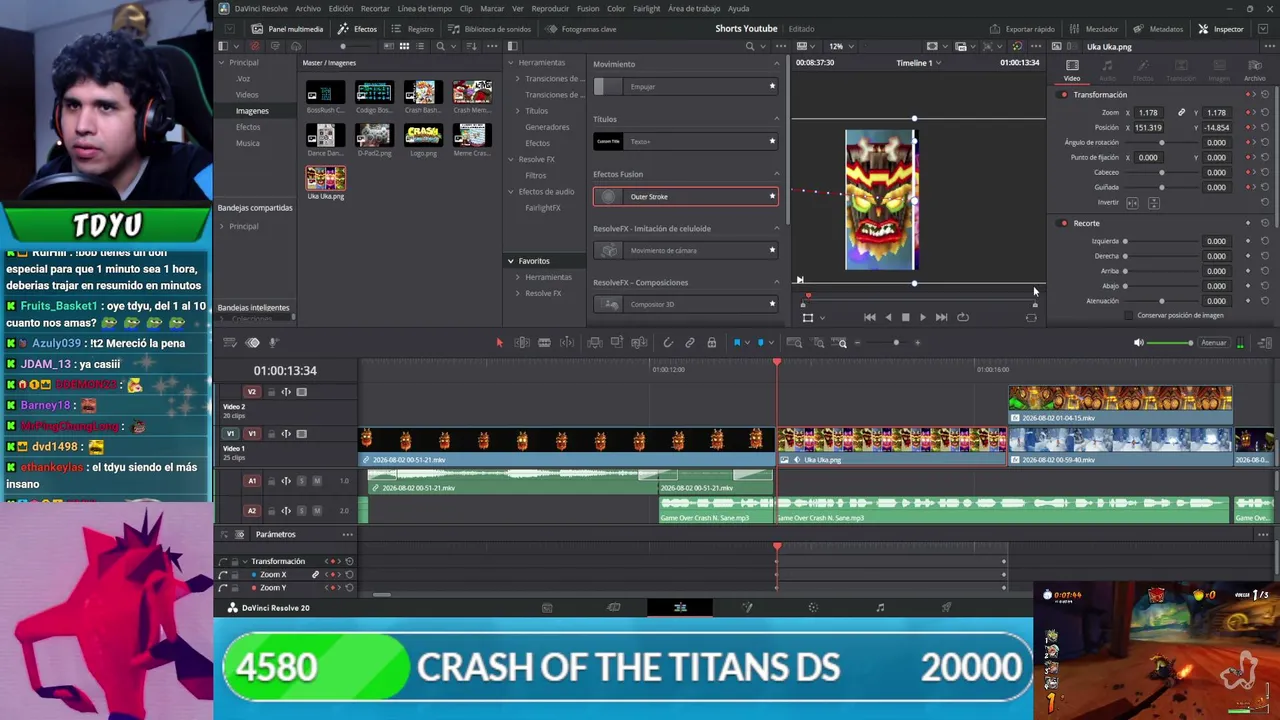
Task: Toggle linked selection chain icon
Action: point(690,343)
